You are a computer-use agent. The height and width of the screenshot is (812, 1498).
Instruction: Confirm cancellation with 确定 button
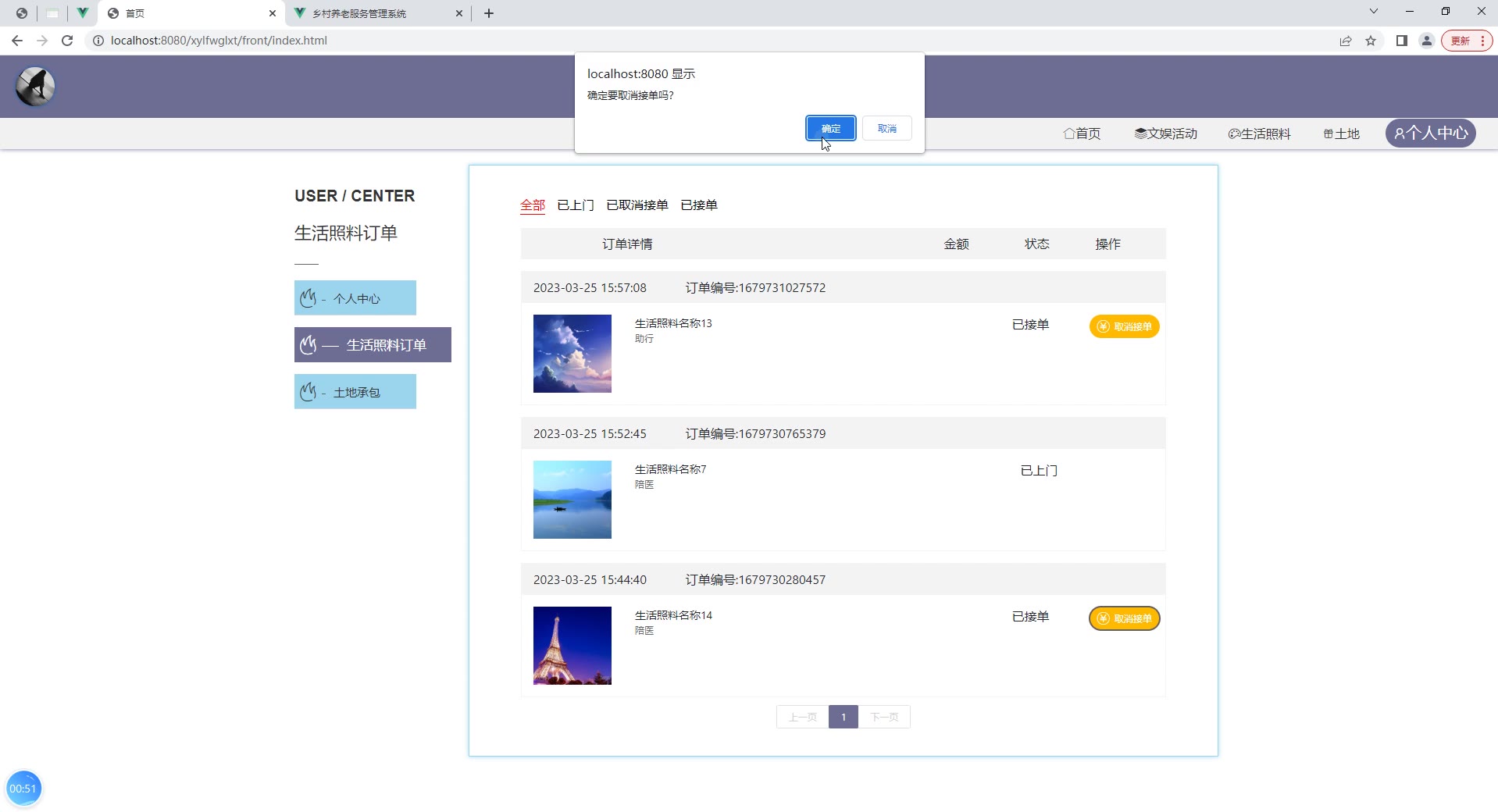(x=830, y=128)
